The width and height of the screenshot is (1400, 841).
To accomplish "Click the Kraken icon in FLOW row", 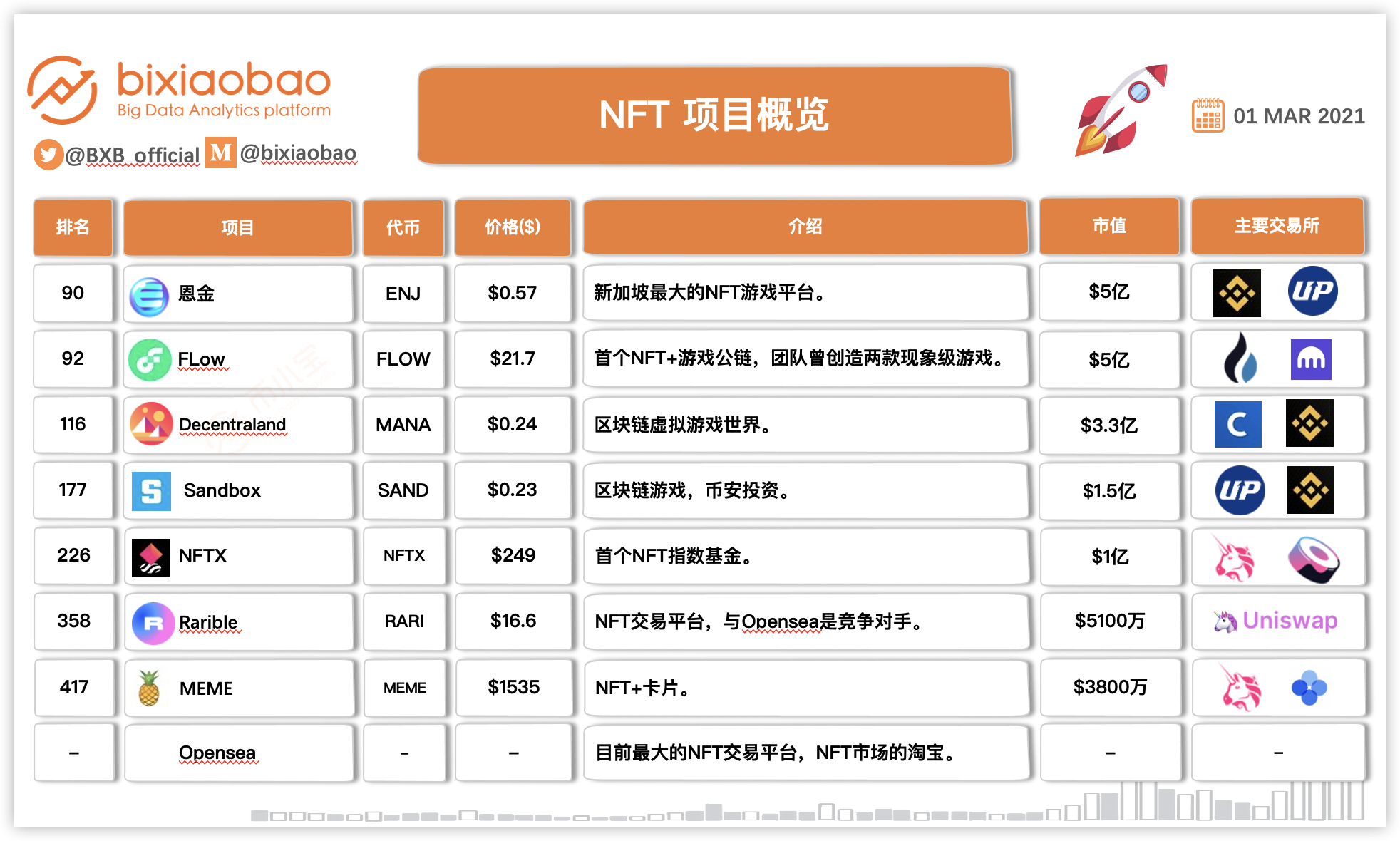I will point(1311,359).
